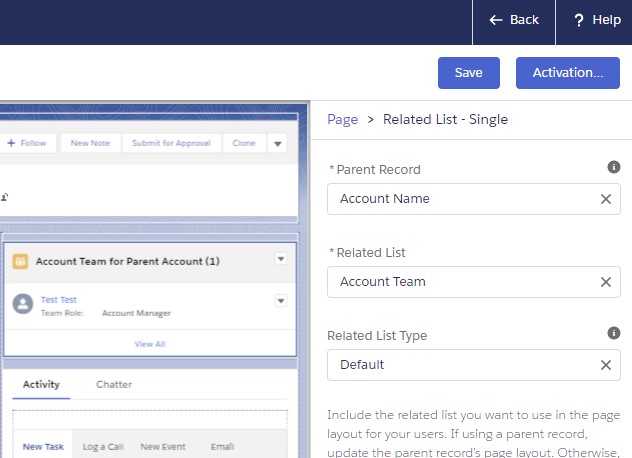Screen dimensions: 632x458
Task: Expand the actions dropdown next to Clone
Action: [x=277, y=143]
